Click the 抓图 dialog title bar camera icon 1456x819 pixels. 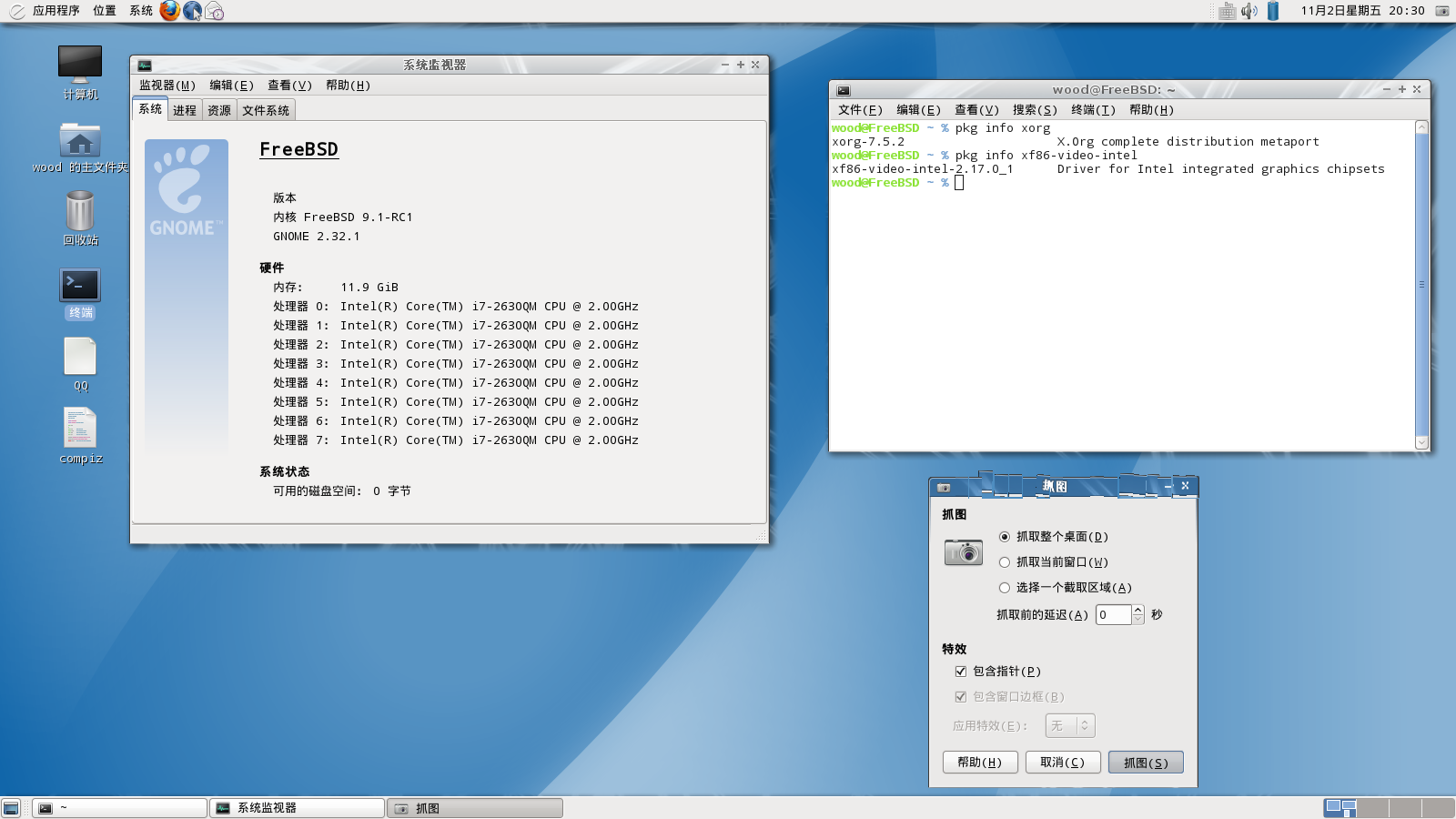(x=944, y=488)
